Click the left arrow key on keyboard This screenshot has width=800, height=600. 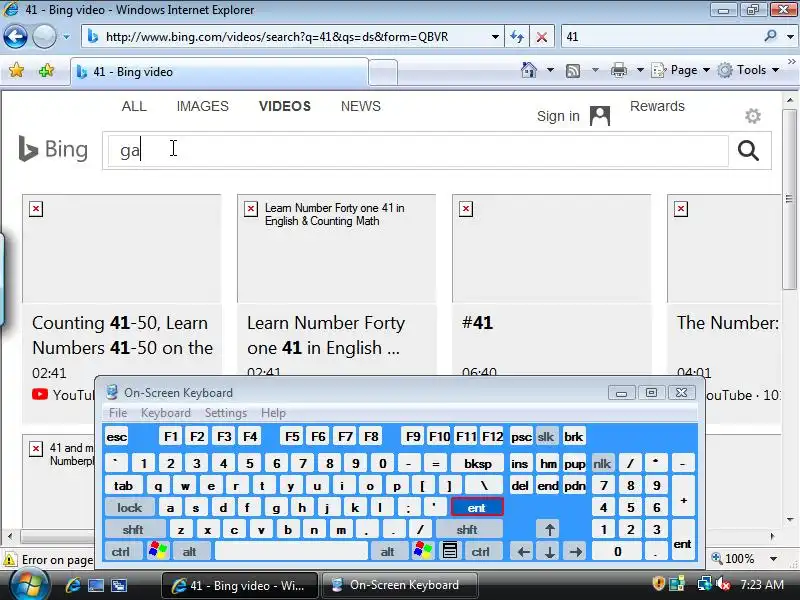pyautogui.click(x=523, y=552)
